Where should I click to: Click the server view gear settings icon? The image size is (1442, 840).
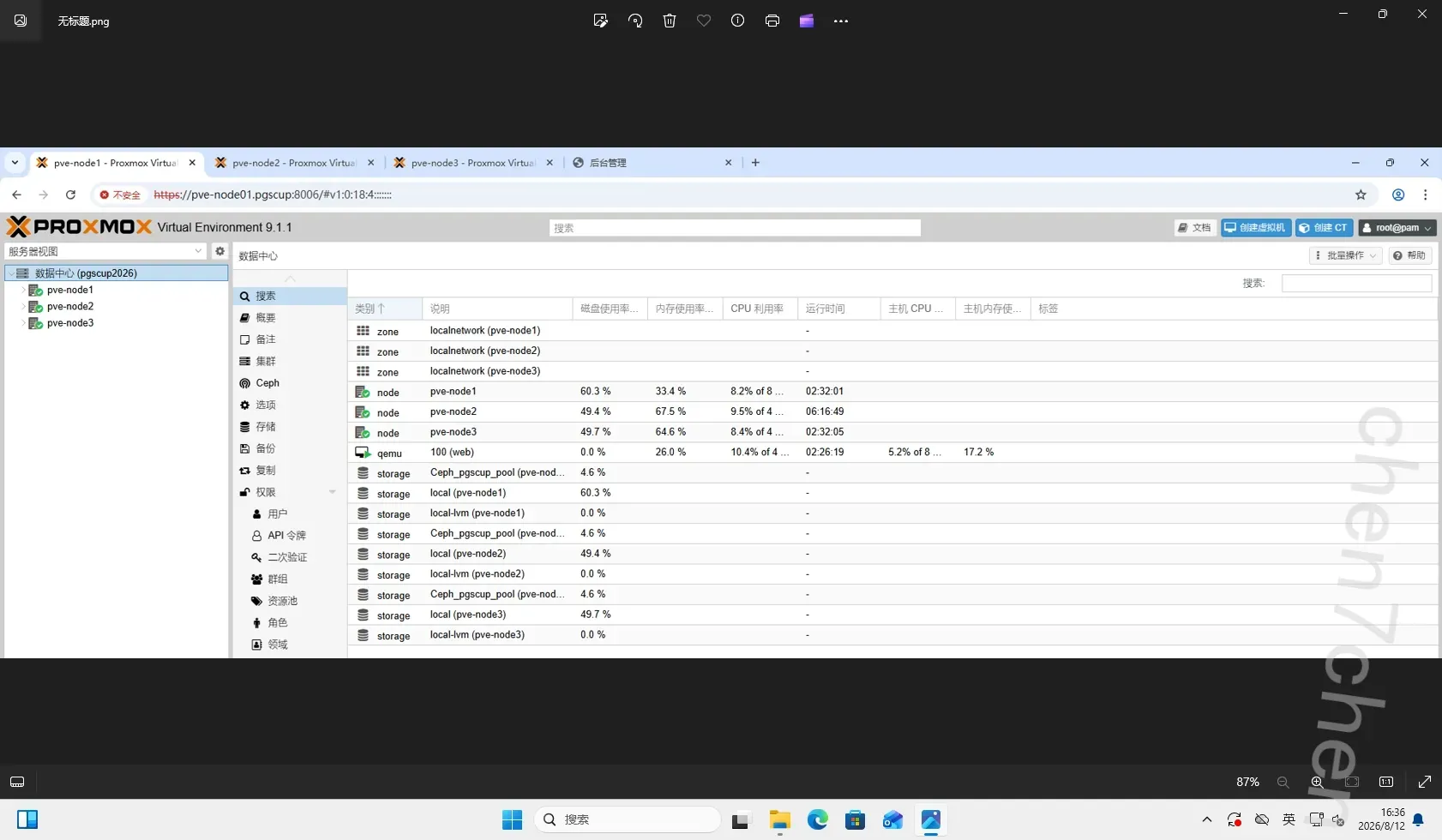[x=220, y=251]
